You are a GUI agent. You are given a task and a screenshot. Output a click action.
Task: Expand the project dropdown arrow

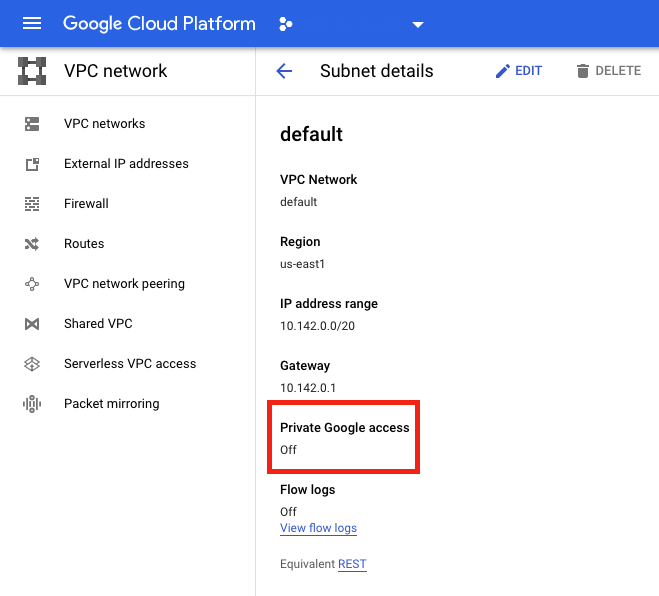(418, 25)
